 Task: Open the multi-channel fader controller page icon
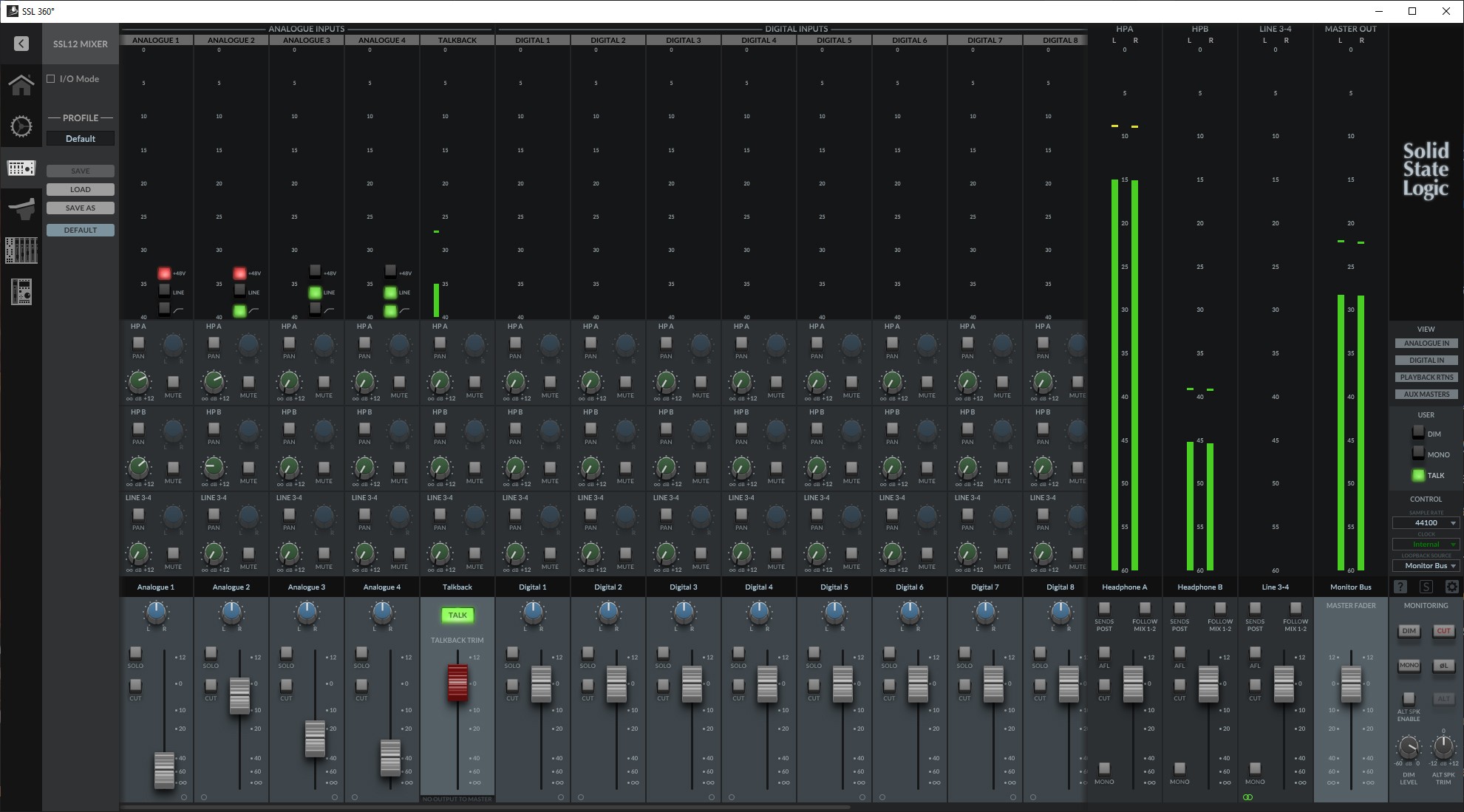21,250
